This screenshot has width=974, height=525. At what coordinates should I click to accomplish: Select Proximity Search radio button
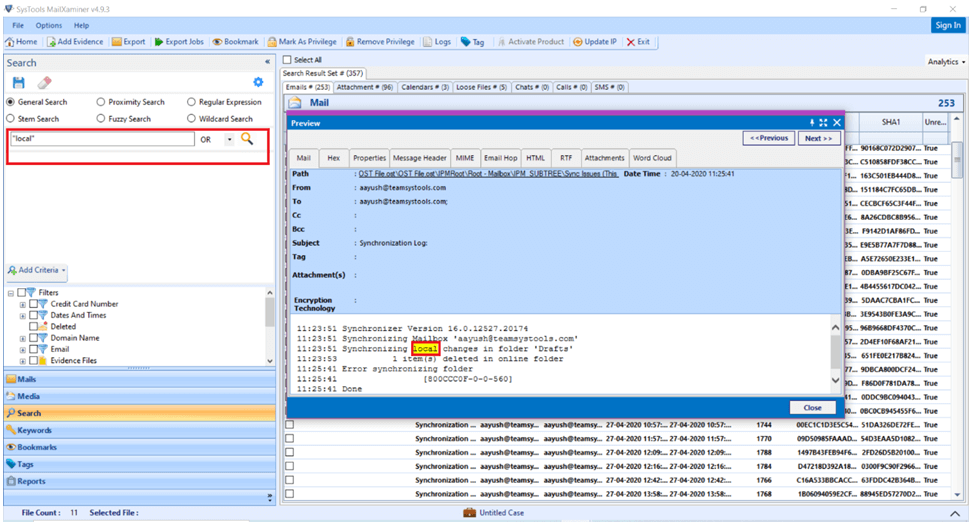point(101,102)
